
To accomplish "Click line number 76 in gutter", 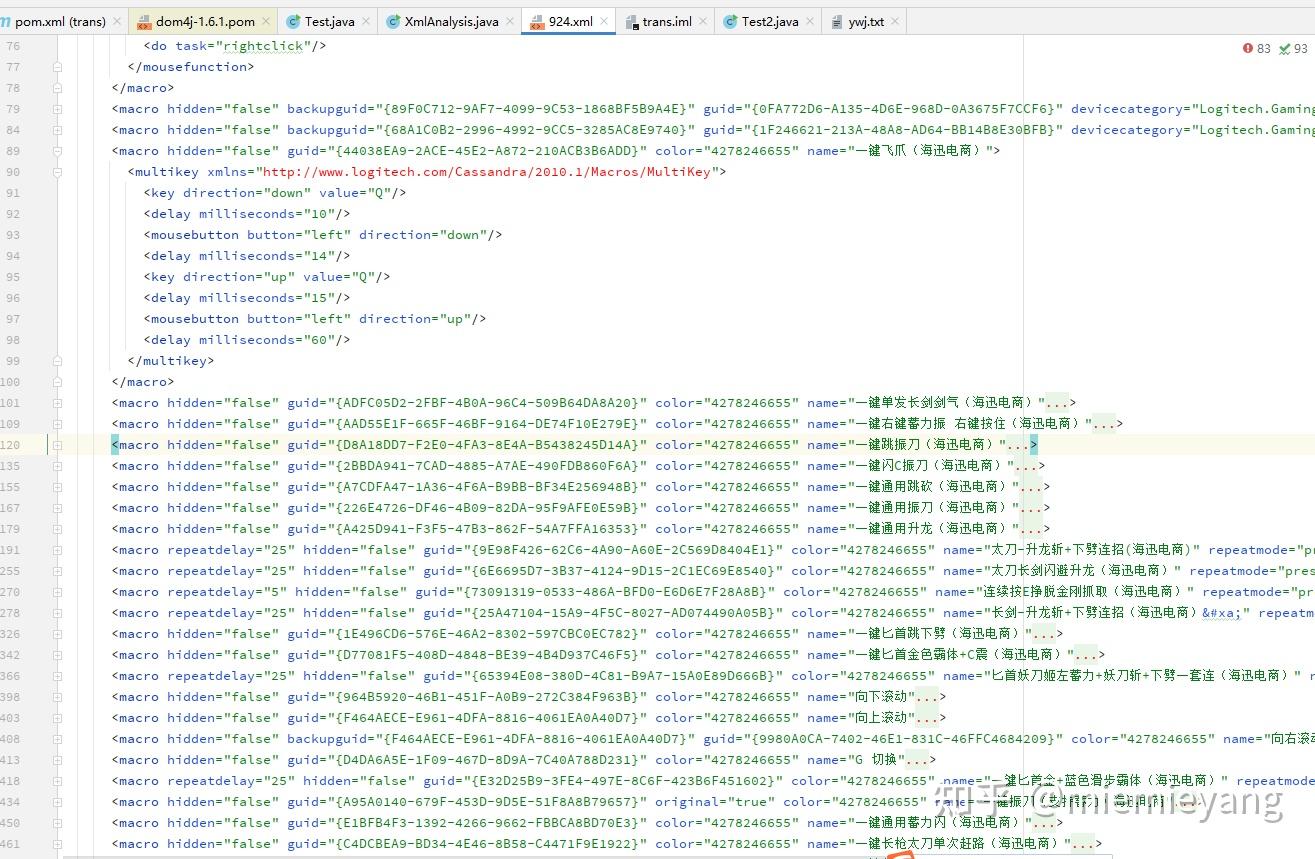I will coord(12,46).
